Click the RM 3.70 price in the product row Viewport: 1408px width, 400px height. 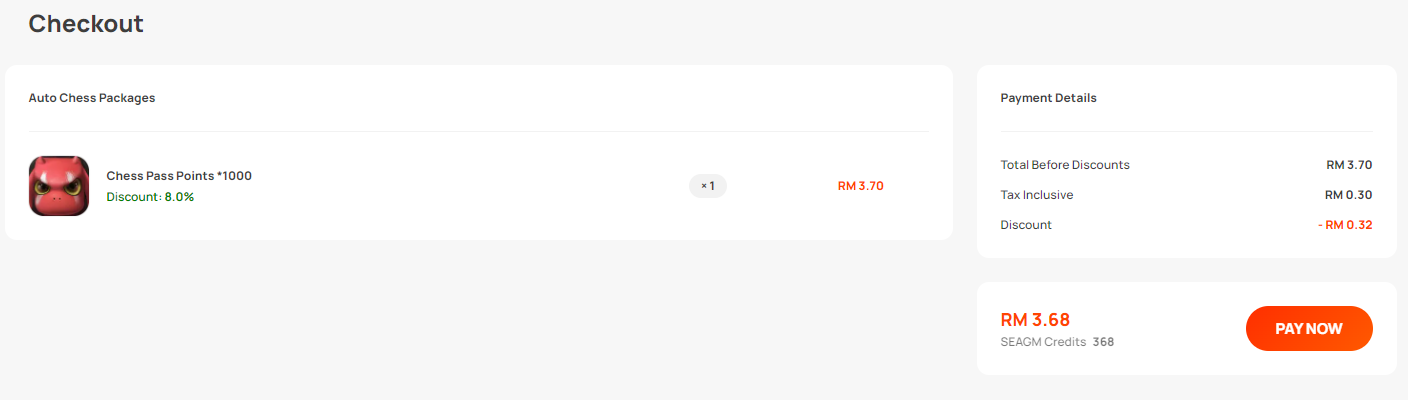pyautogui.click(x=861, y=186)
